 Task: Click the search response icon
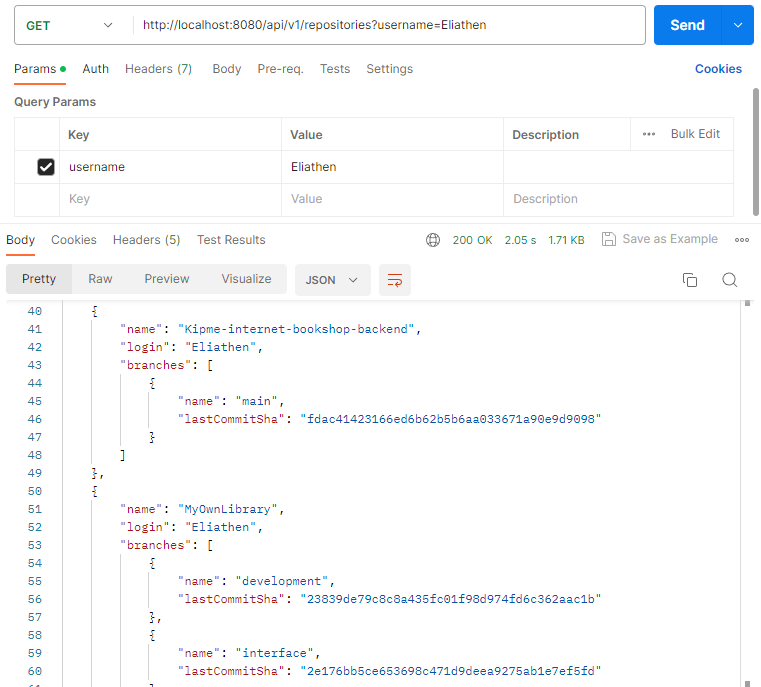coord(729,280)
